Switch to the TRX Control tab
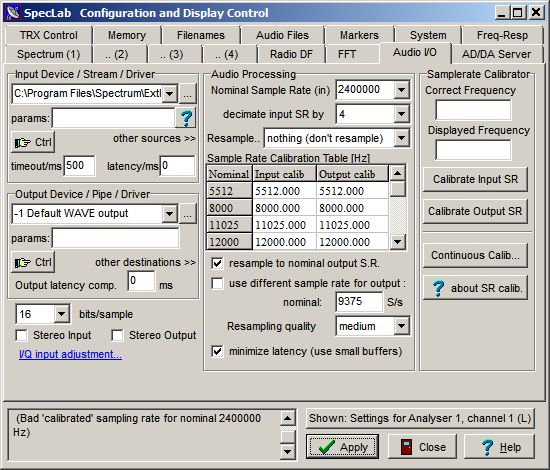 [48, 35]
